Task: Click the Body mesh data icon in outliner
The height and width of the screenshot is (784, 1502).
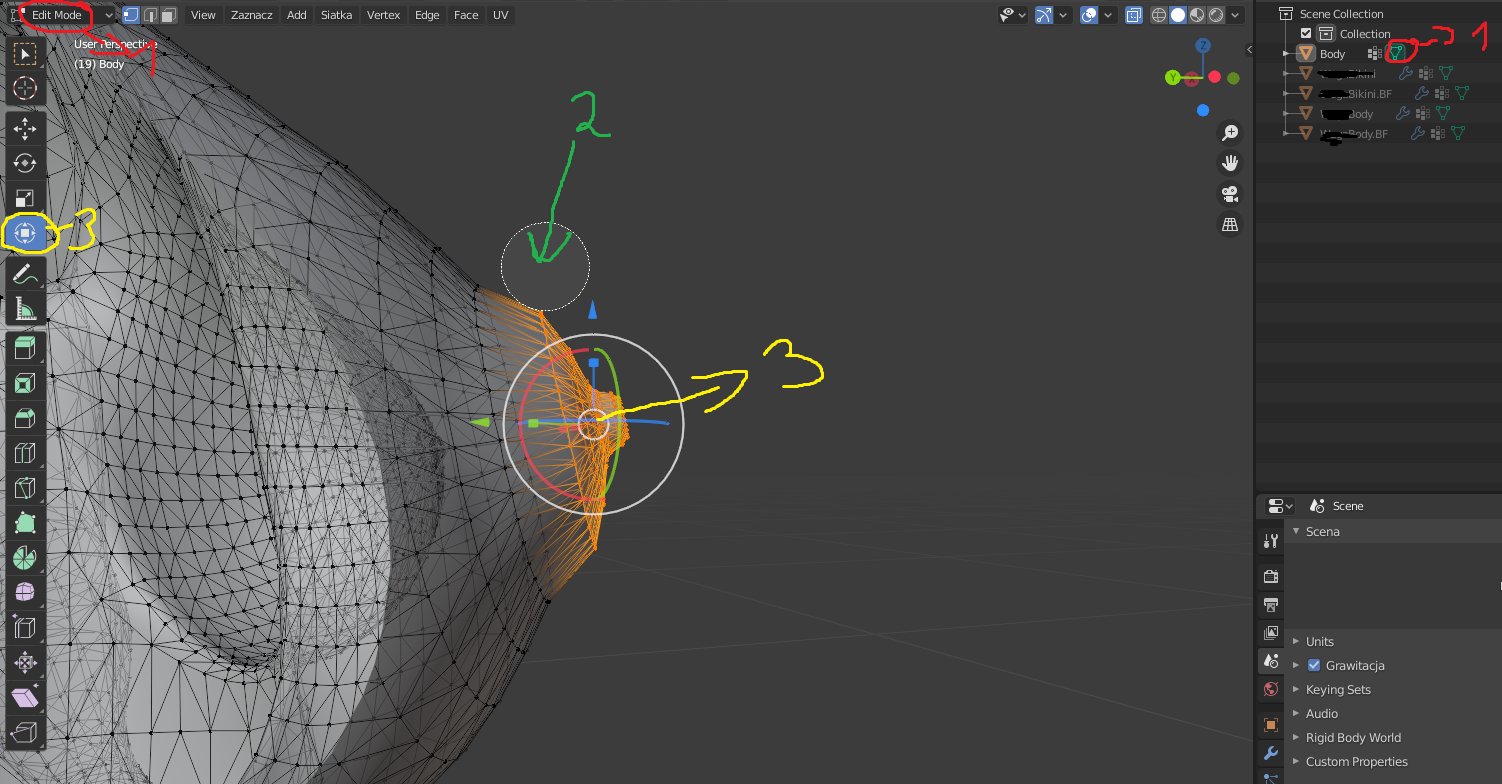Action: point(1397,53)
